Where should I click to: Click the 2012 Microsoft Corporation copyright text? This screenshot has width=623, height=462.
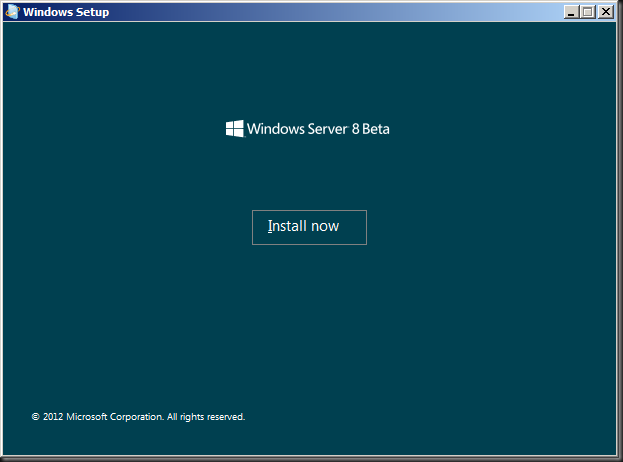click(x=138, y=417)
